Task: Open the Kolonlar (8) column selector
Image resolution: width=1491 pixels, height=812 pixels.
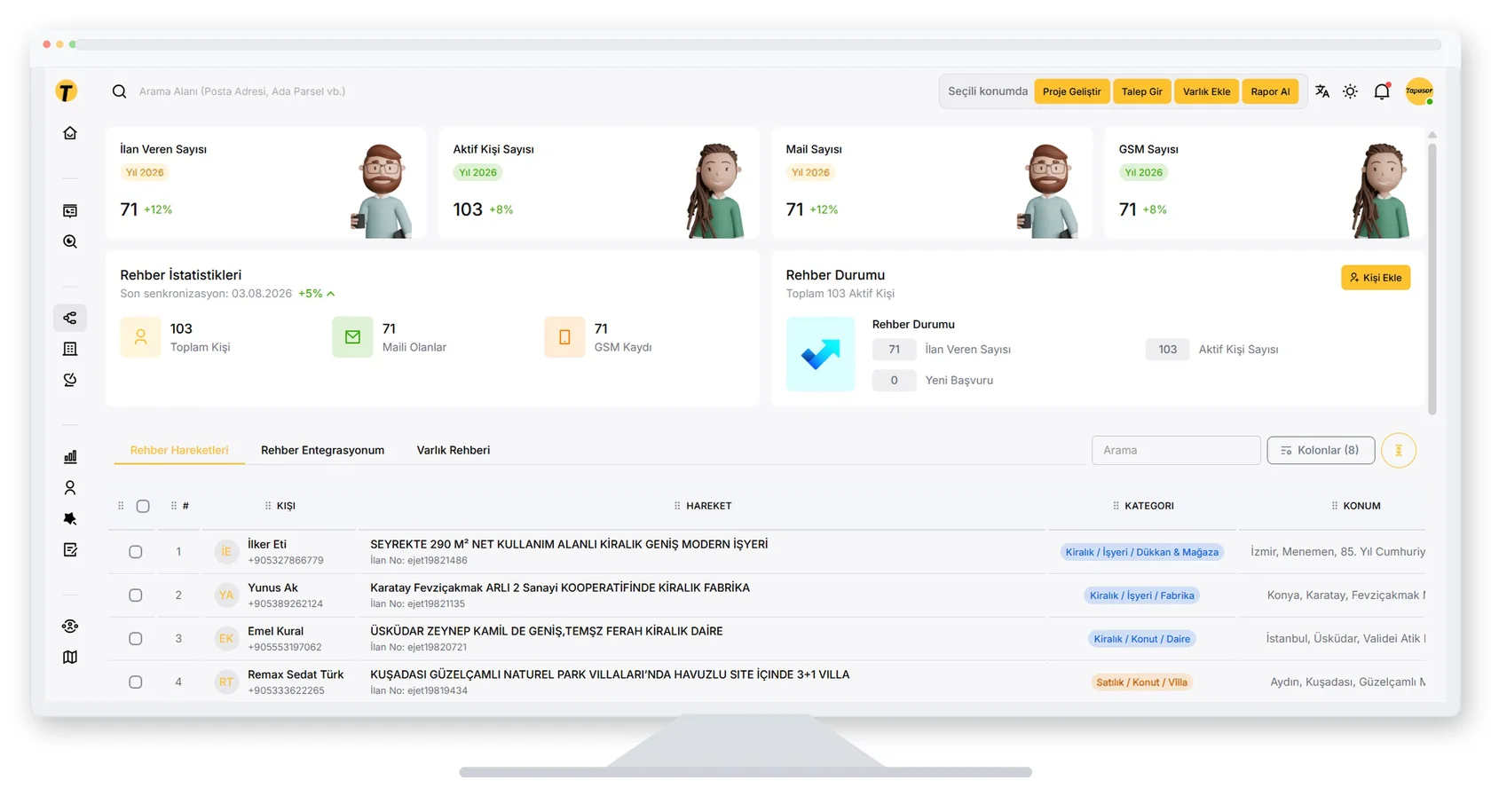Action: point(1321,450)
